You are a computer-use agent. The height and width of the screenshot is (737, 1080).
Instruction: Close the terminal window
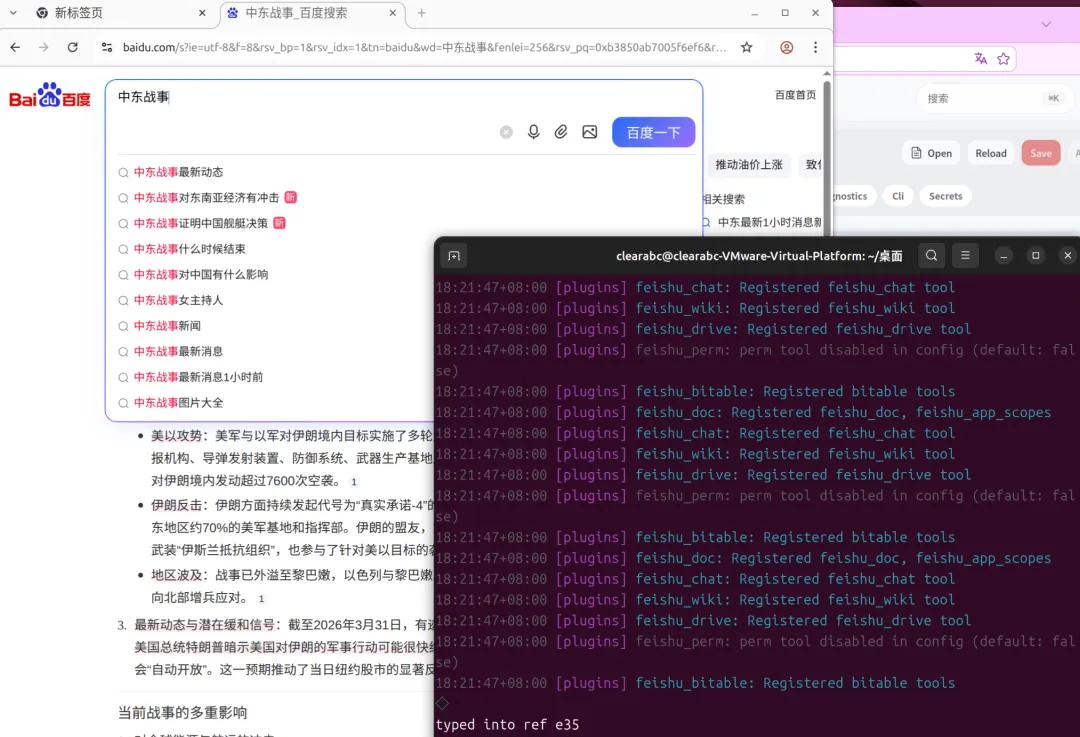(1068, 256)
